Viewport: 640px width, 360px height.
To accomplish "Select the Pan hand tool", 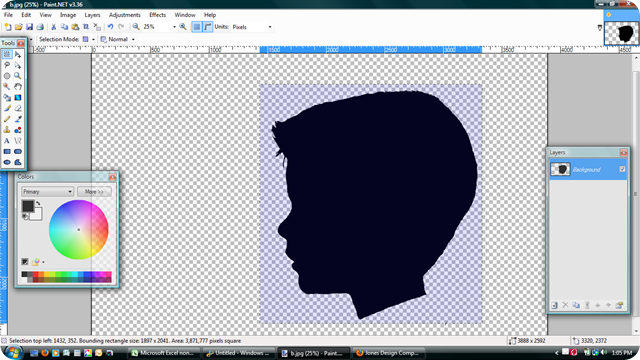I will click(x=18, y=87).
